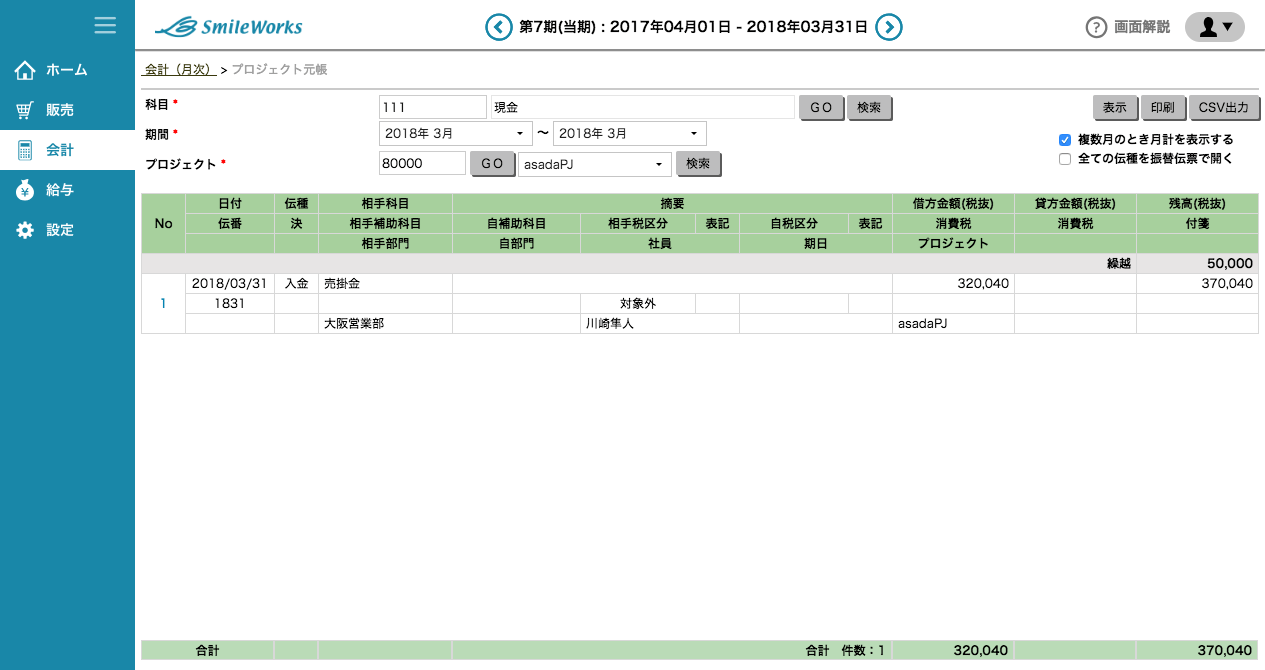The height and width of the screenshot is (670, 1265).
Task: Click the 表示 button
Action: tap(1115, 107)
